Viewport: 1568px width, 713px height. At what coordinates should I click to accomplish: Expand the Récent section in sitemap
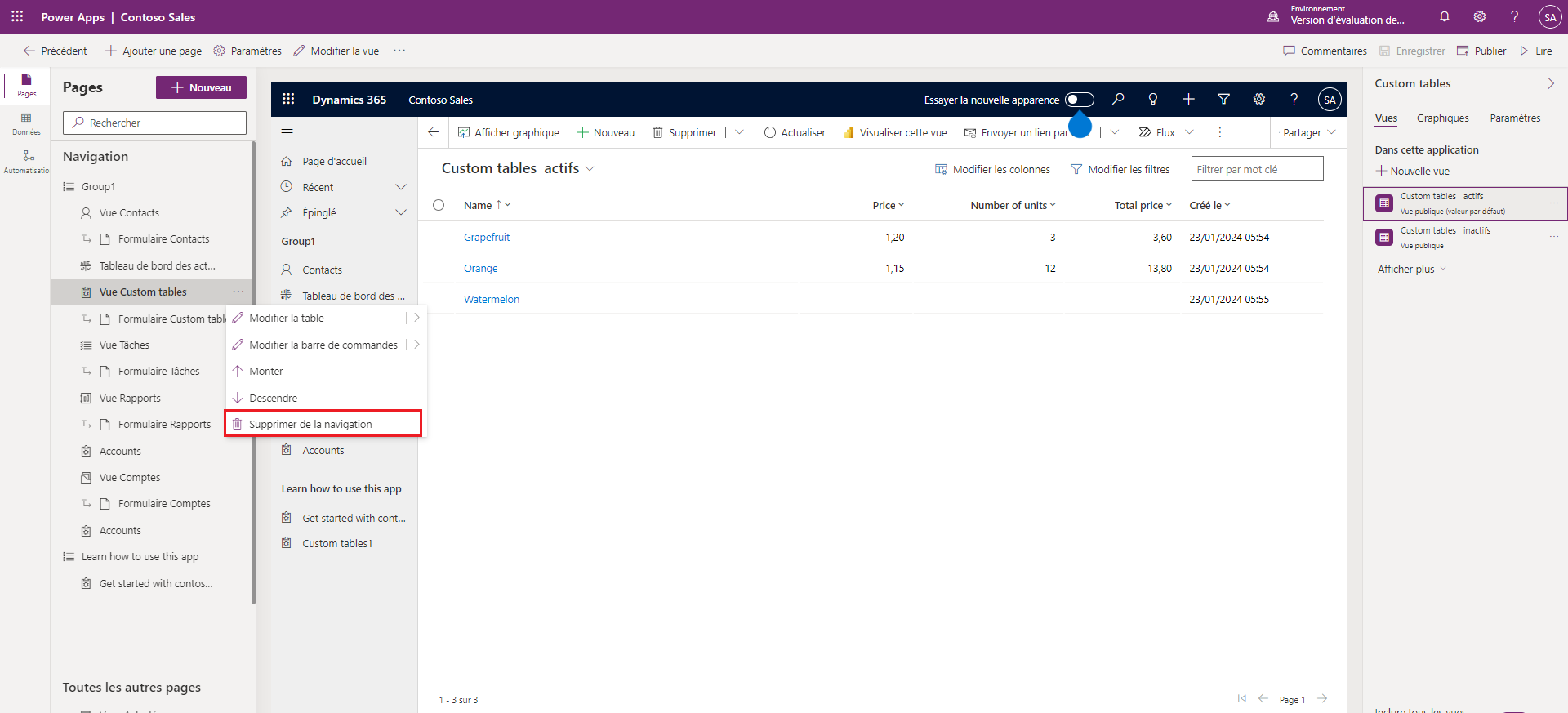click(401, 187)
